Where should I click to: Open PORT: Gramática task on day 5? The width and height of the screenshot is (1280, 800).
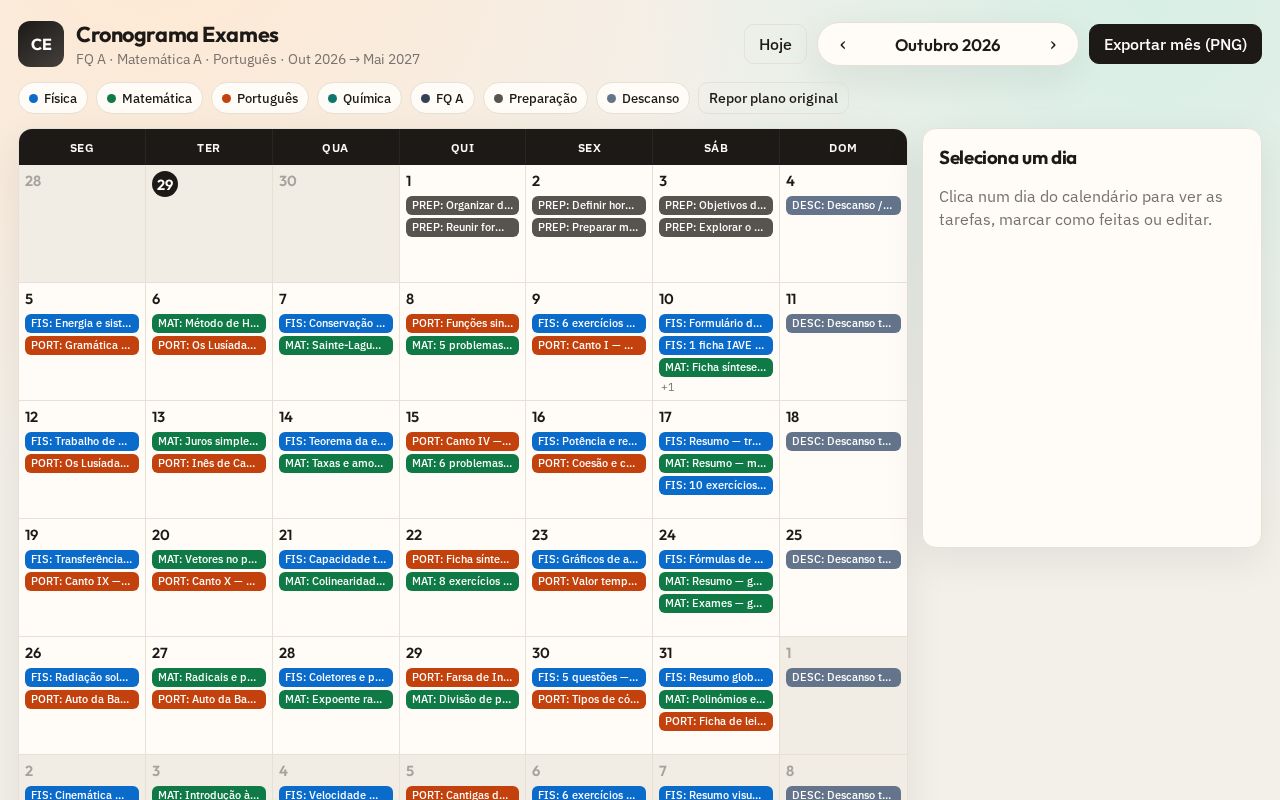tap(82, 345)
